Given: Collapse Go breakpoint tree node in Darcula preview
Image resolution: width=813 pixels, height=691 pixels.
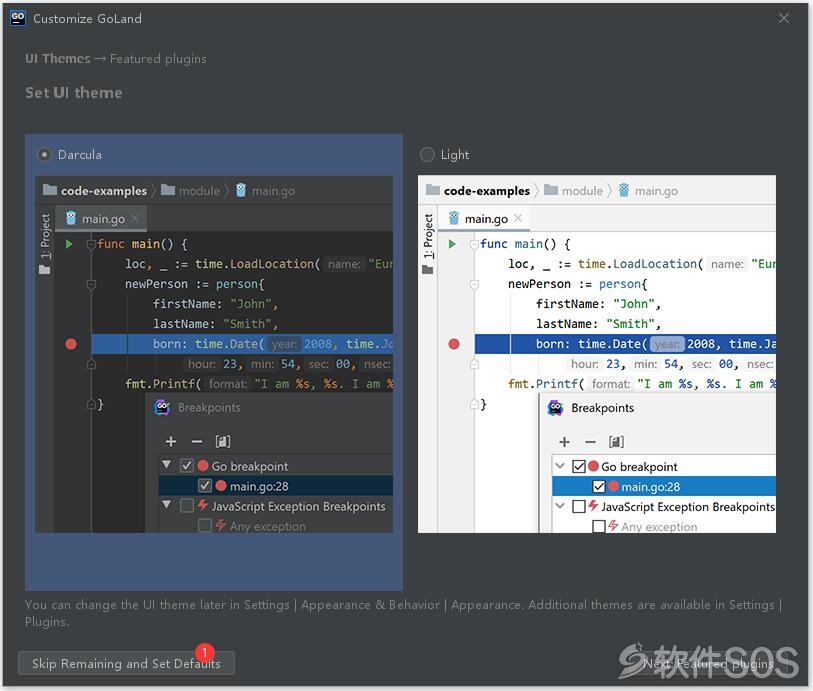Looking at the screenshot, I should point(166,464).
